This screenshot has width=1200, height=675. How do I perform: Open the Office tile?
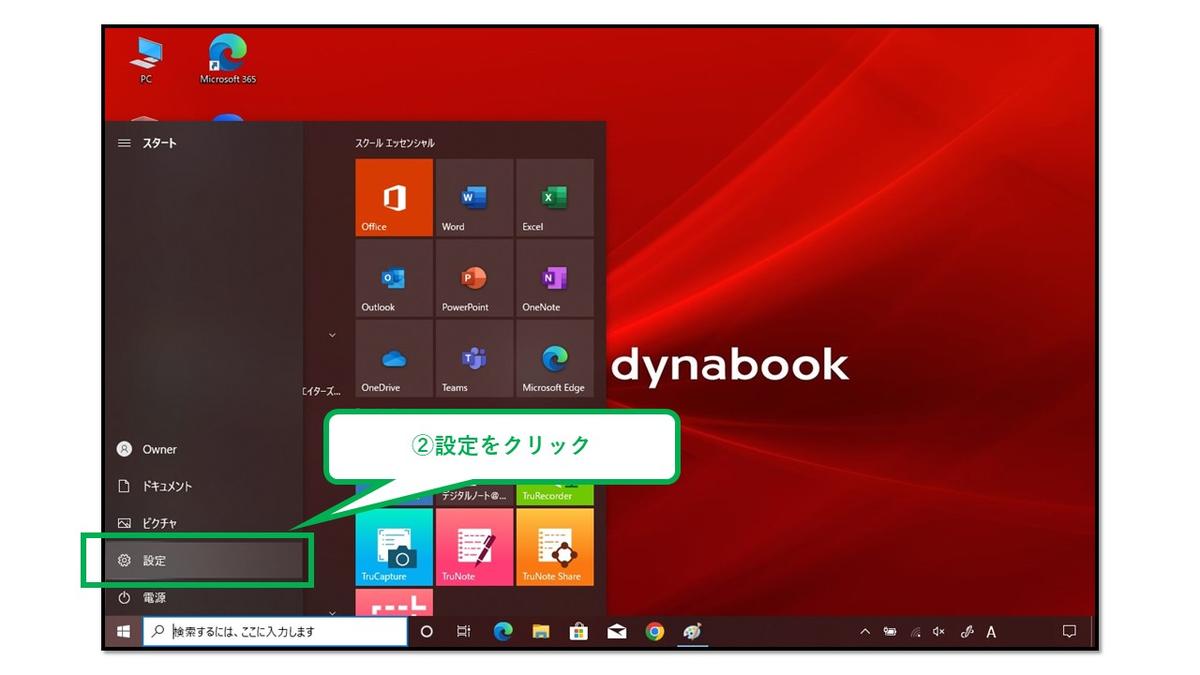(x=394, y=197)
